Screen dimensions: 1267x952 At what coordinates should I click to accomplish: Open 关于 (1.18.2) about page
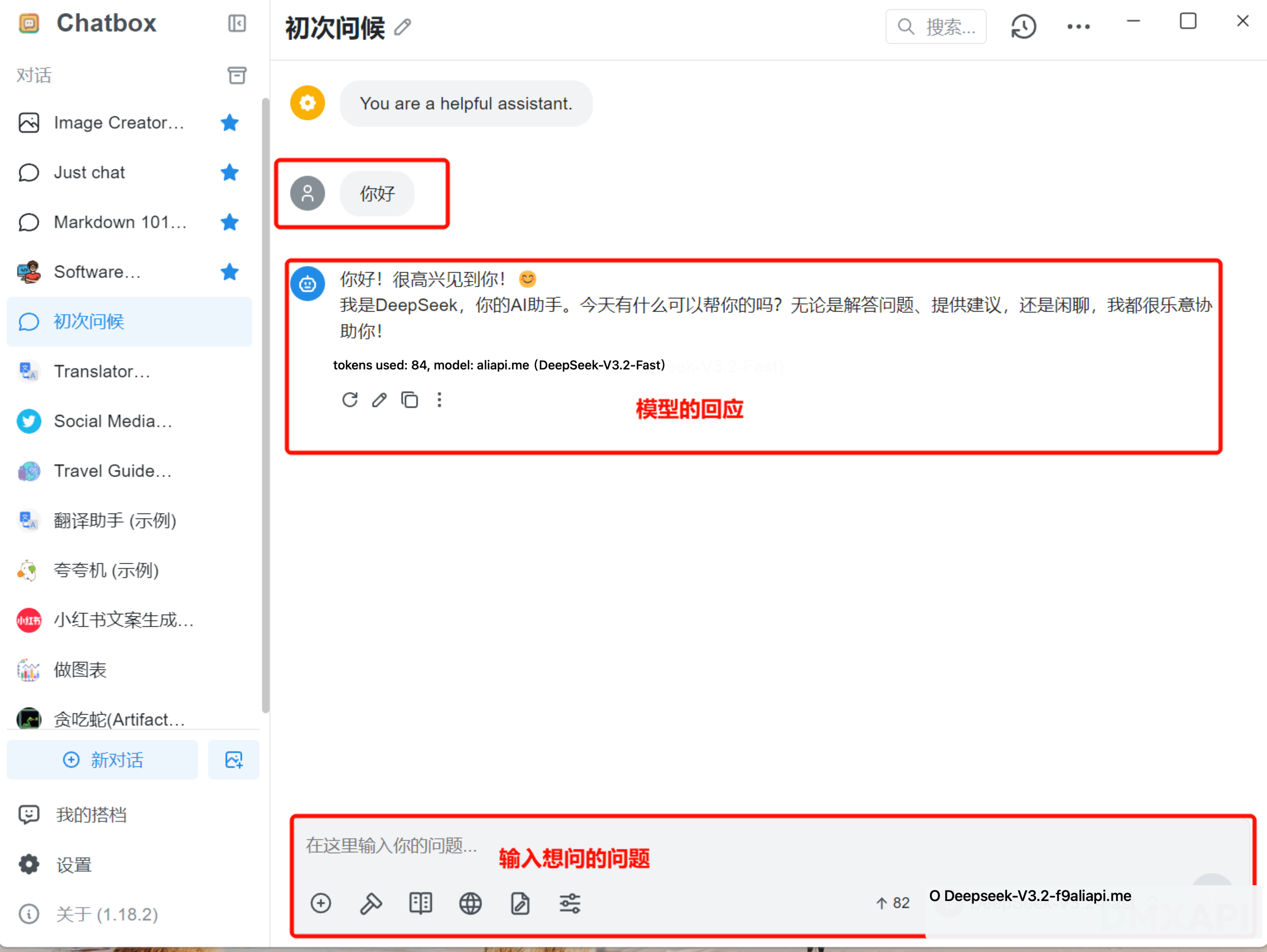point(129,915)
